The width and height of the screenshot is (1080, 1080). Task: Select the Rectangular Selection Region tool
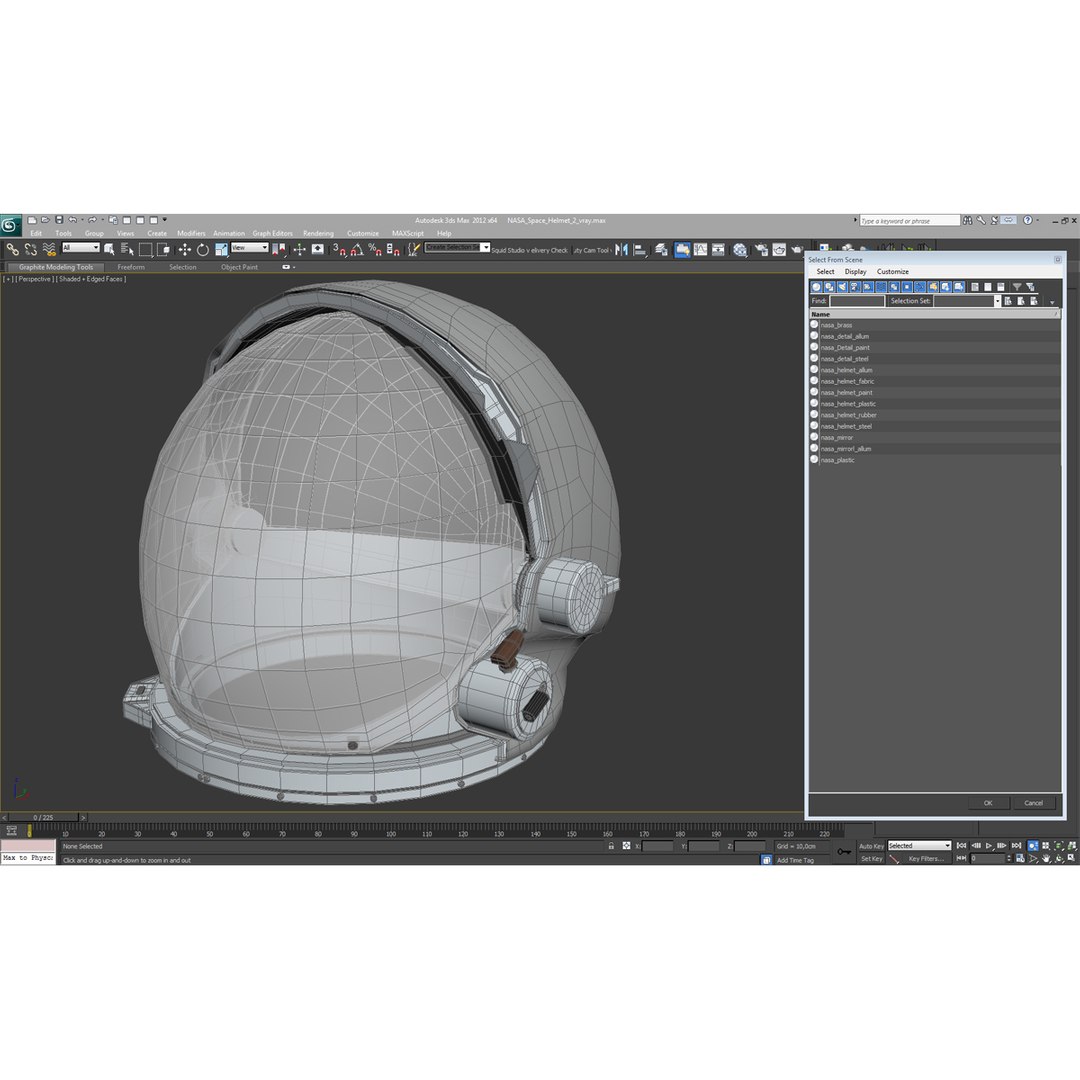[x=145, y=249]
